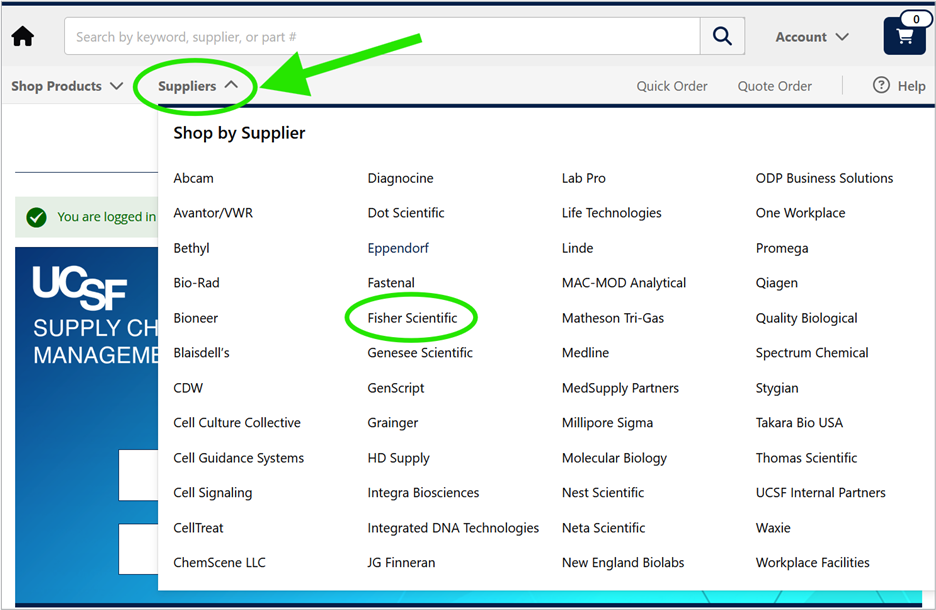This screenshot has width=936, height=610.
Task: Open Integrated DNA Technologies
Action: click(453, 528)
